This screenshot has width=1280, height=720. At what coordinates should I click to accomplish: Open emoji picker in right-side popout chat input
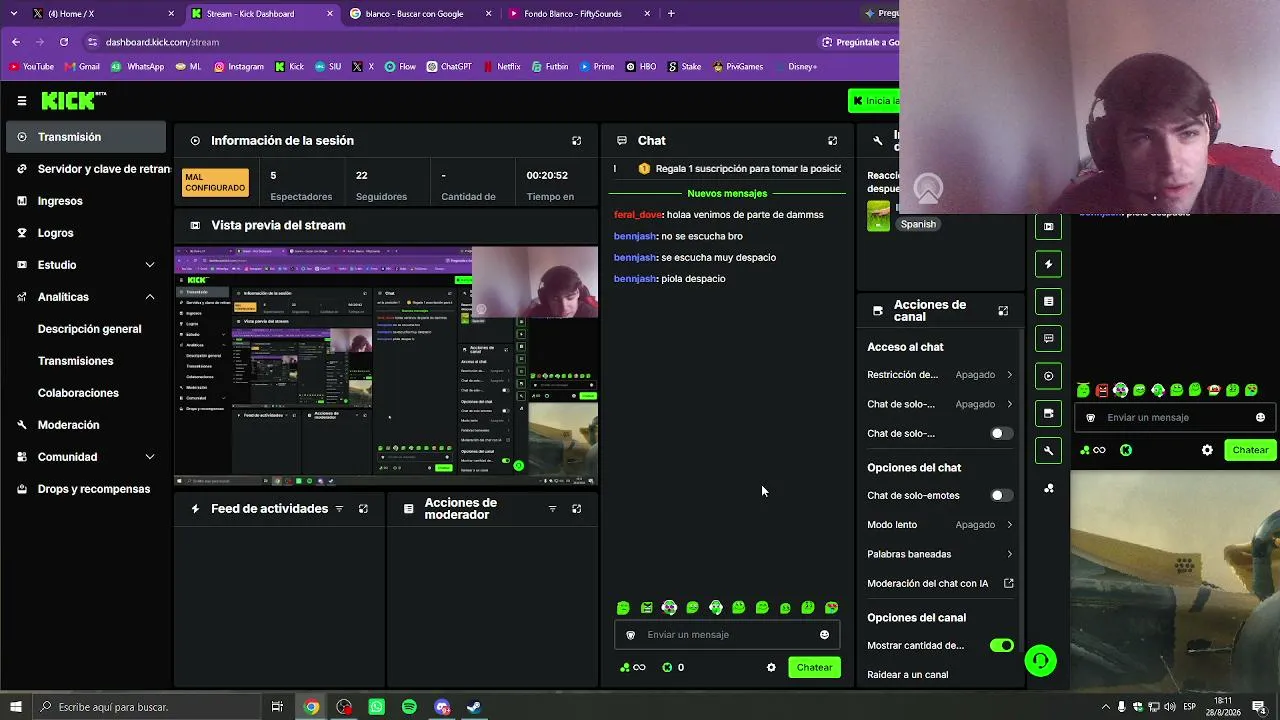pos(1260,418)
